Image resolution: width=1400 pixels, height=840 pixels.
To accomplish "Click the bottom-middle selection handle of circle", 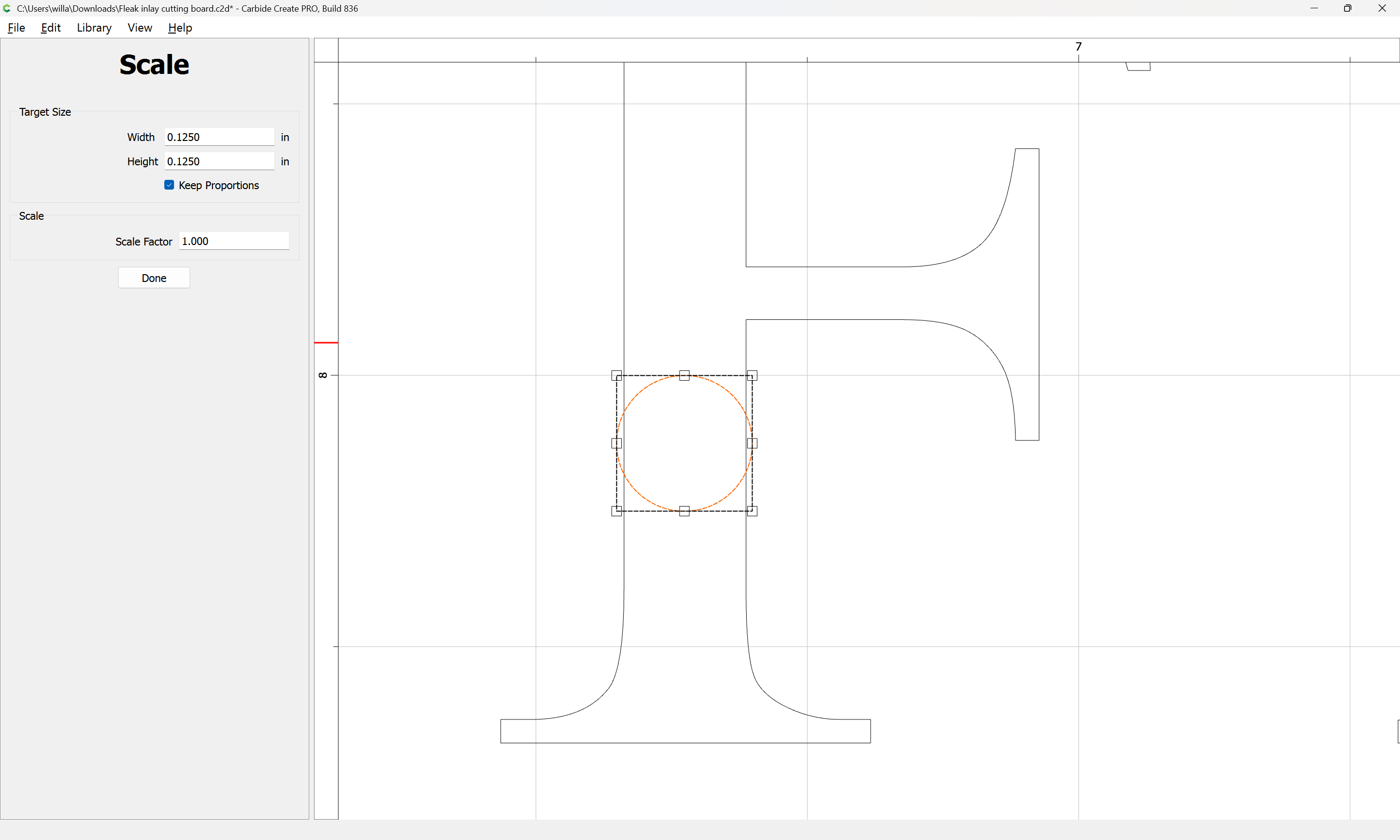I will [x=684, y=511].
